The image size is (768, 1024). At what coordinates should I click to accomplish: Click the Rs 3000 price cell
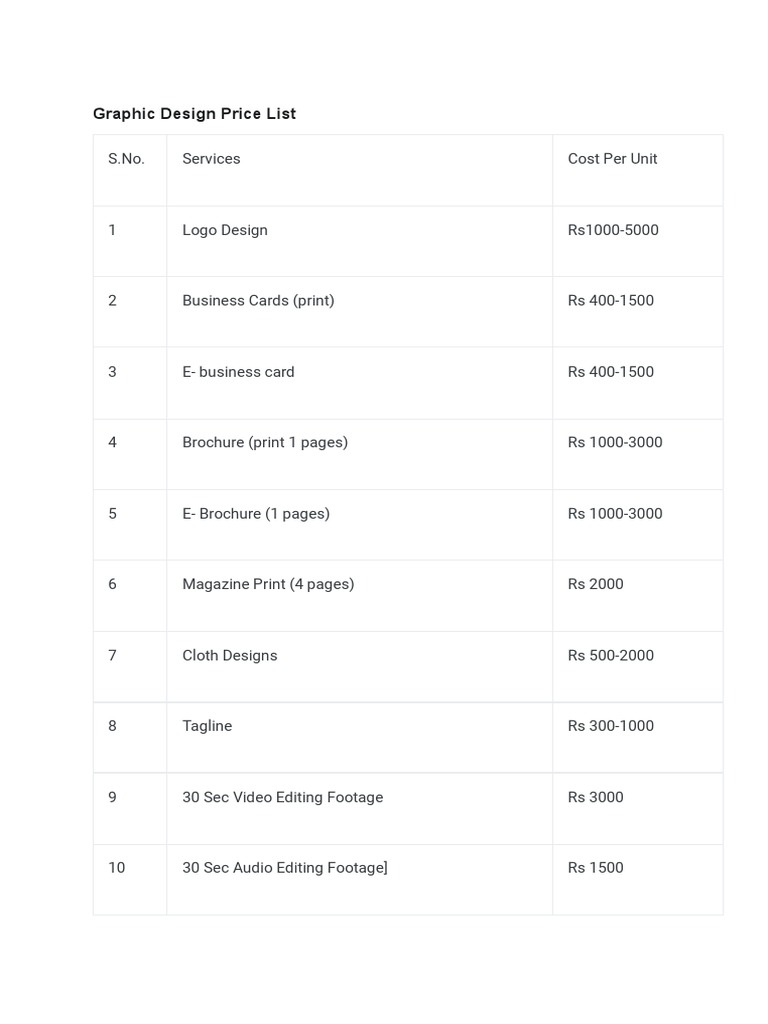(595, 798)
